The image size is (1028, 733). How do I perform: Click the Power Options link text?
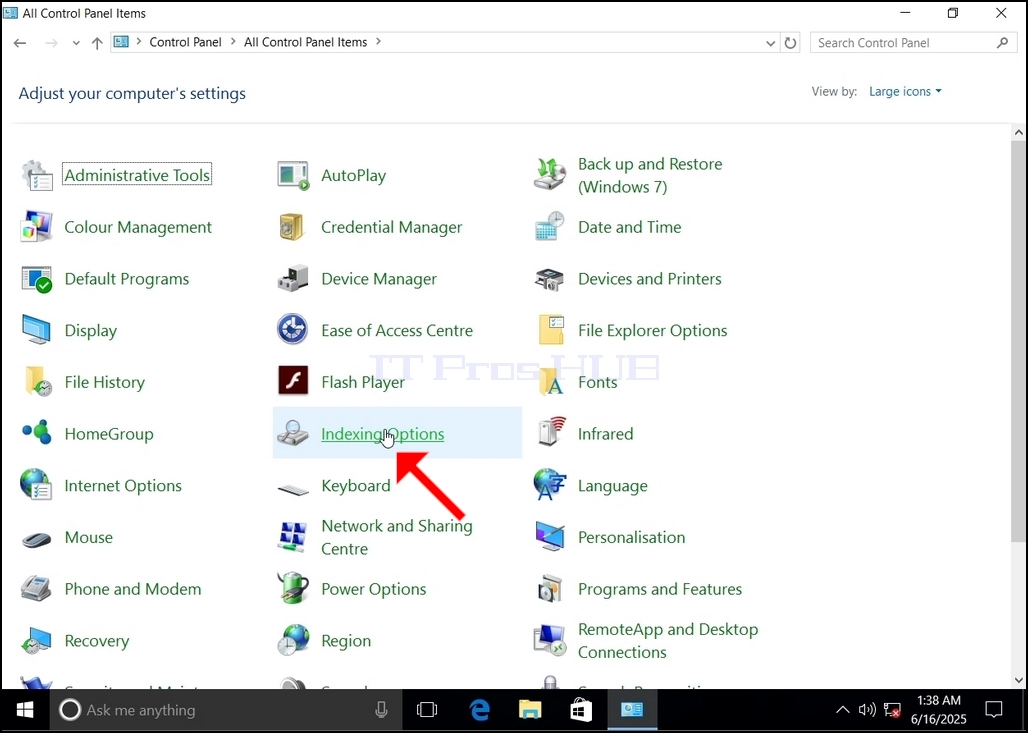374,589
